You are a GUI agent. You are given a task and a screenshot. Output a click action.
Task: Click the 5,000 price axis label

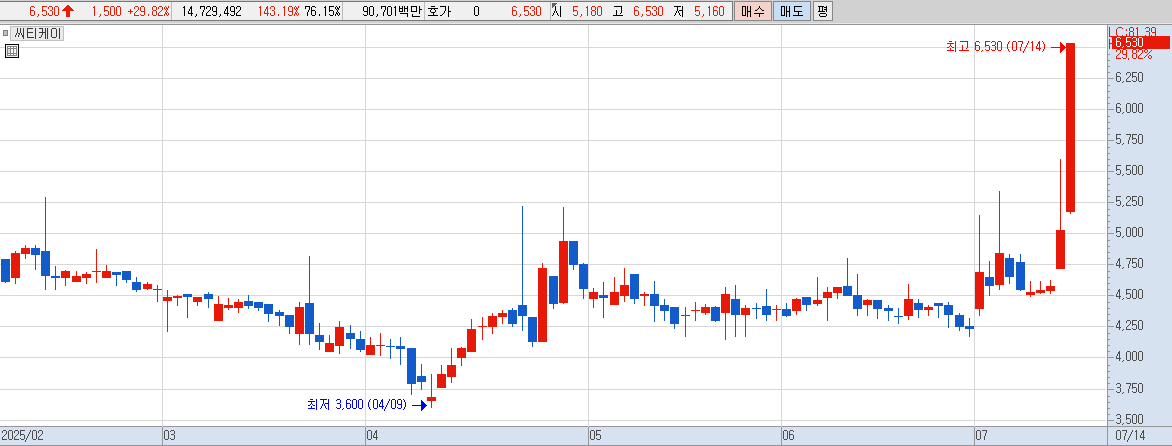tap(1130, 232)
